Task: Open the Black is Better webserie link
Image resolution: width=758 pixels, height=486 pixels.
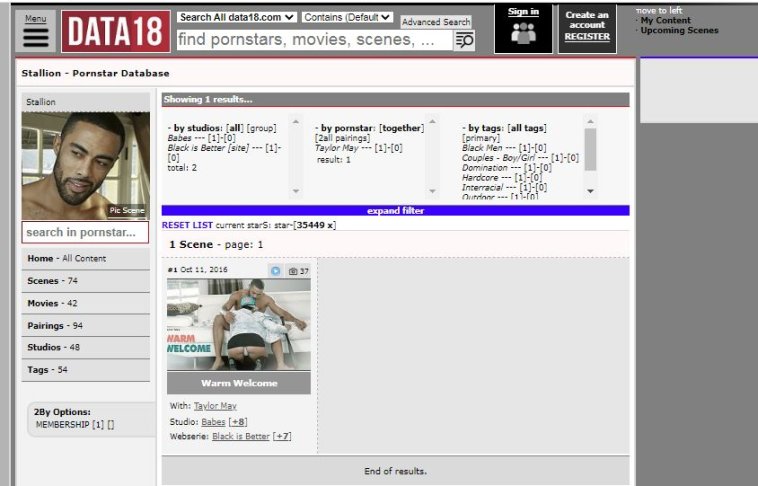Action: (241, 436)
